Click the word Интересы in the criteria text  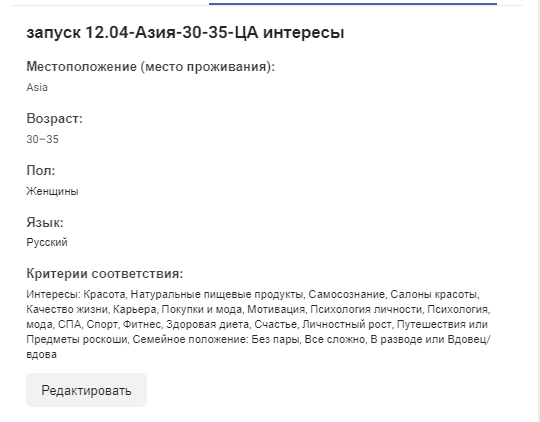pos(52,294)
